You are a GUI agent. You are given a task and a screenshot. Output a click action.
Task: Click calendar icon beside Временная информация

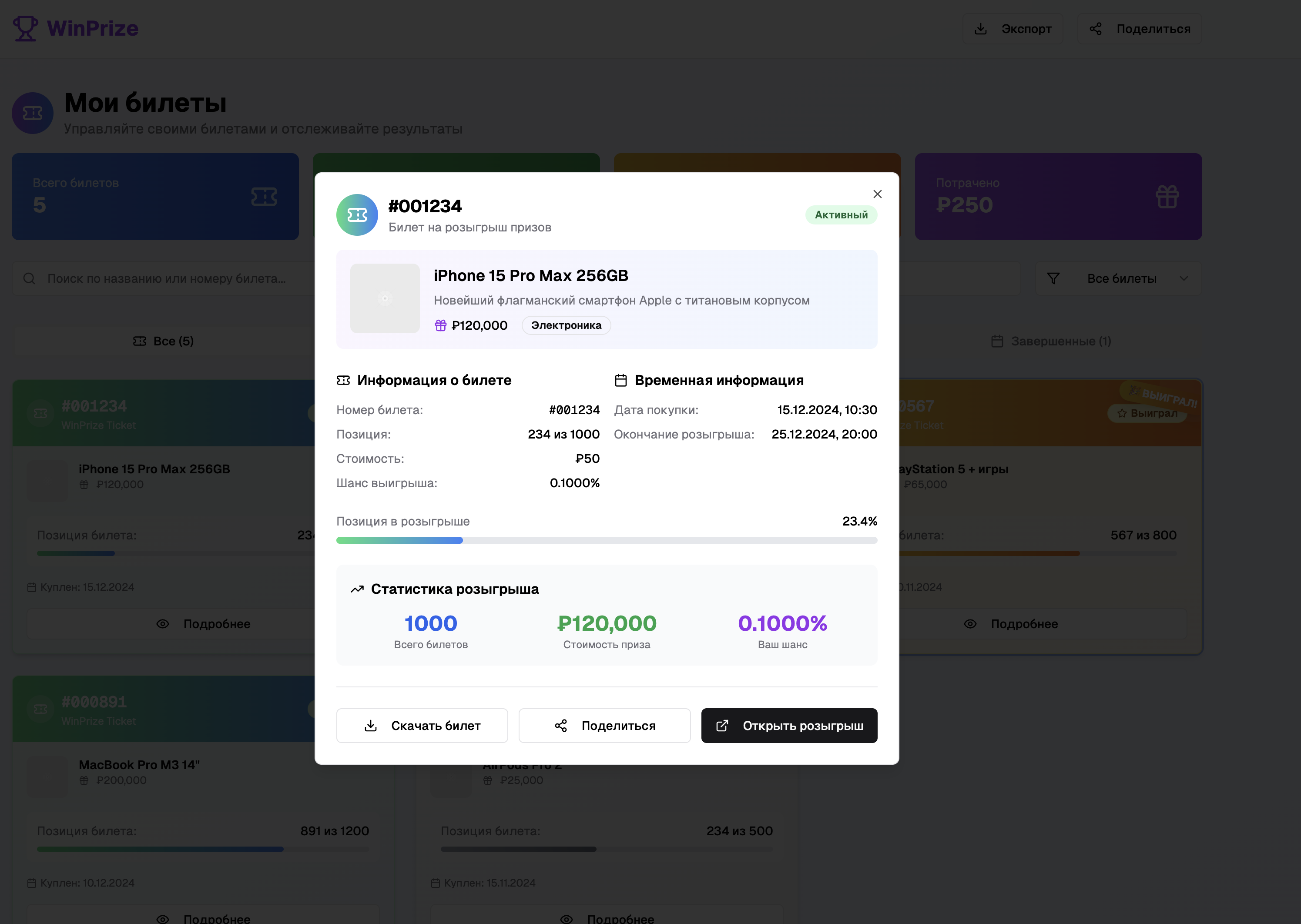click(620, 380)
